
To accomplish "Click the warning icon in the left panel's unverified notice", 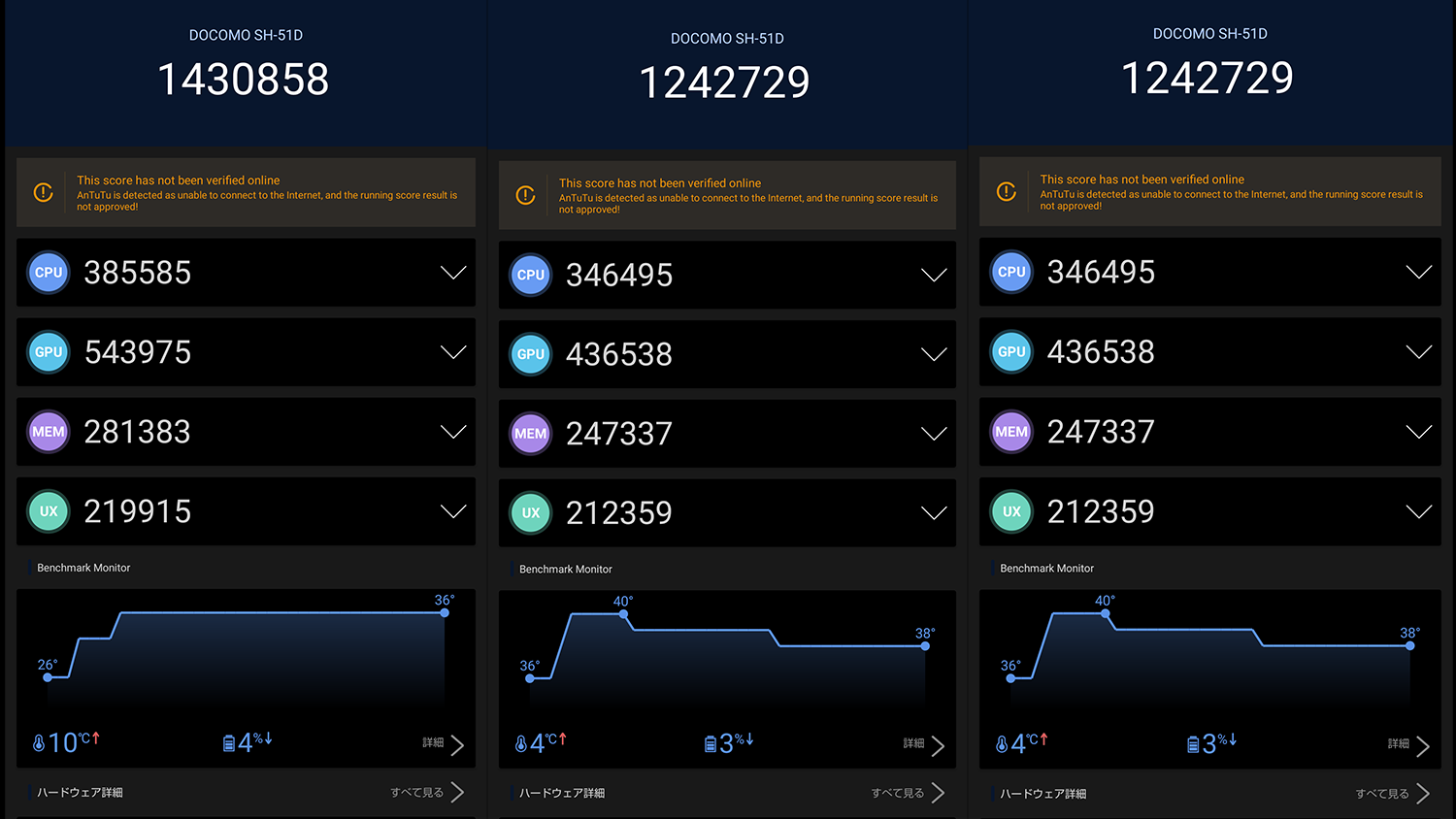I will click(x=44, y=192).
